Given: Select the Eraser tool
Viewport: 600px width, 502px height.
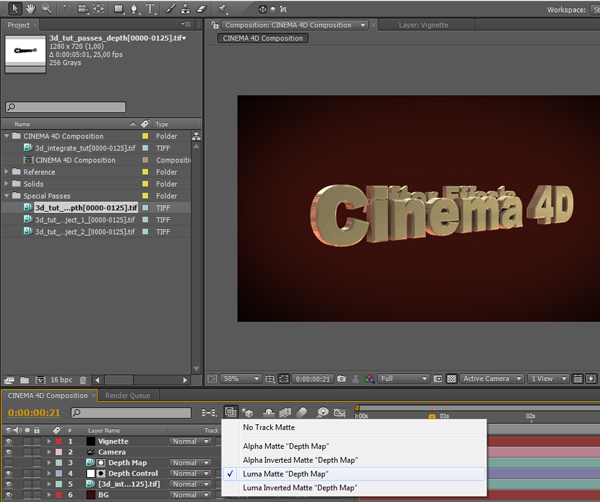Looking at the screenshot, I should 201,9.
